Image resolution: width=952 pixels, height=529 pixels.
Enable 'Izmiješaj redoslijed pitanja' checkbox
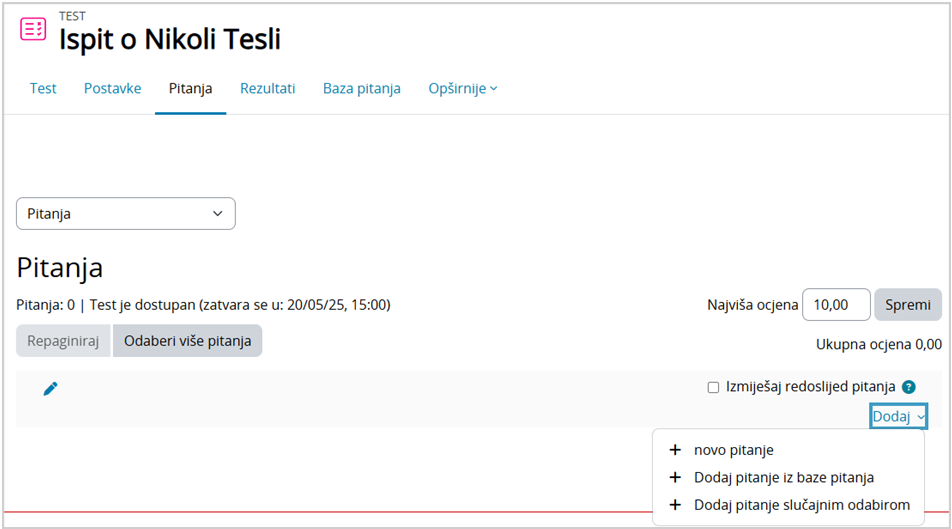tap(713, 387)
